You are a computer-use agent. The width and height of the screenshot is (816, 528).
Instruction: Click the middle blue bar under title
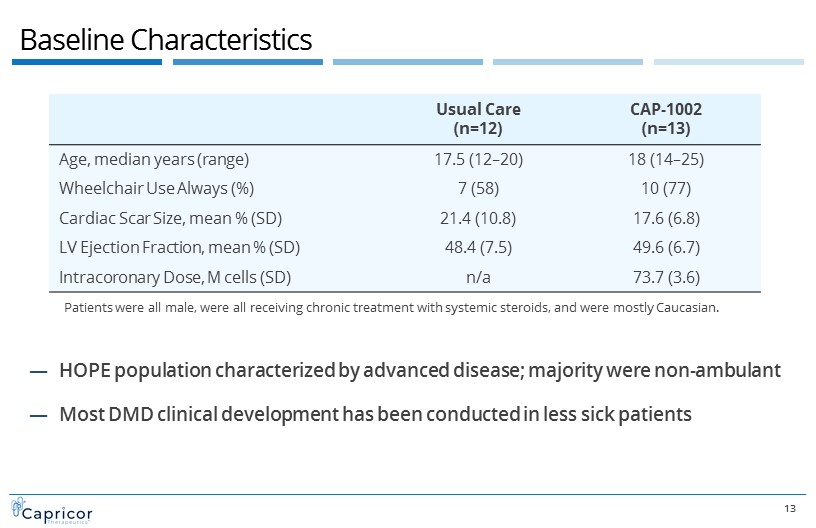(407, 62)
